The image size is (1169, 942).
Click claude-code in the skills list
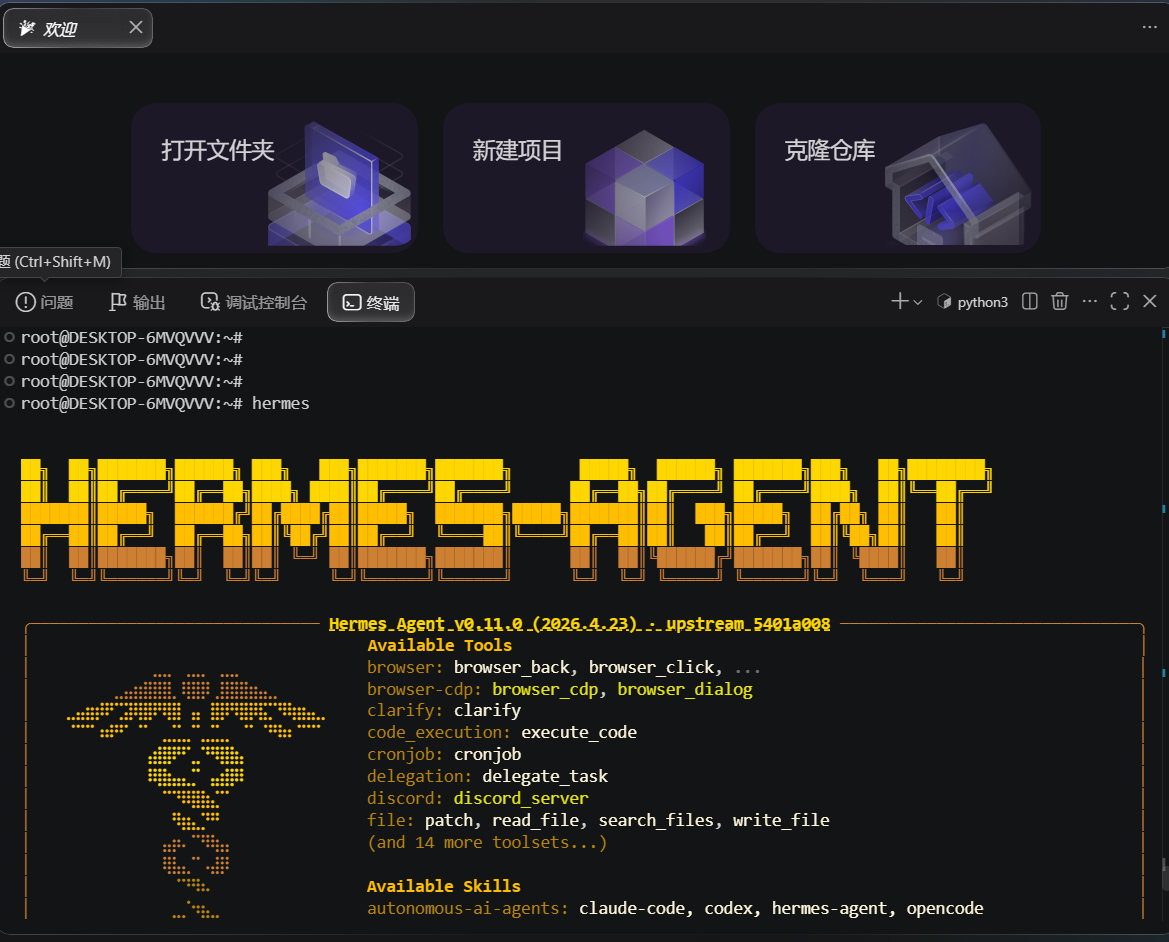(x=631, y=908)
